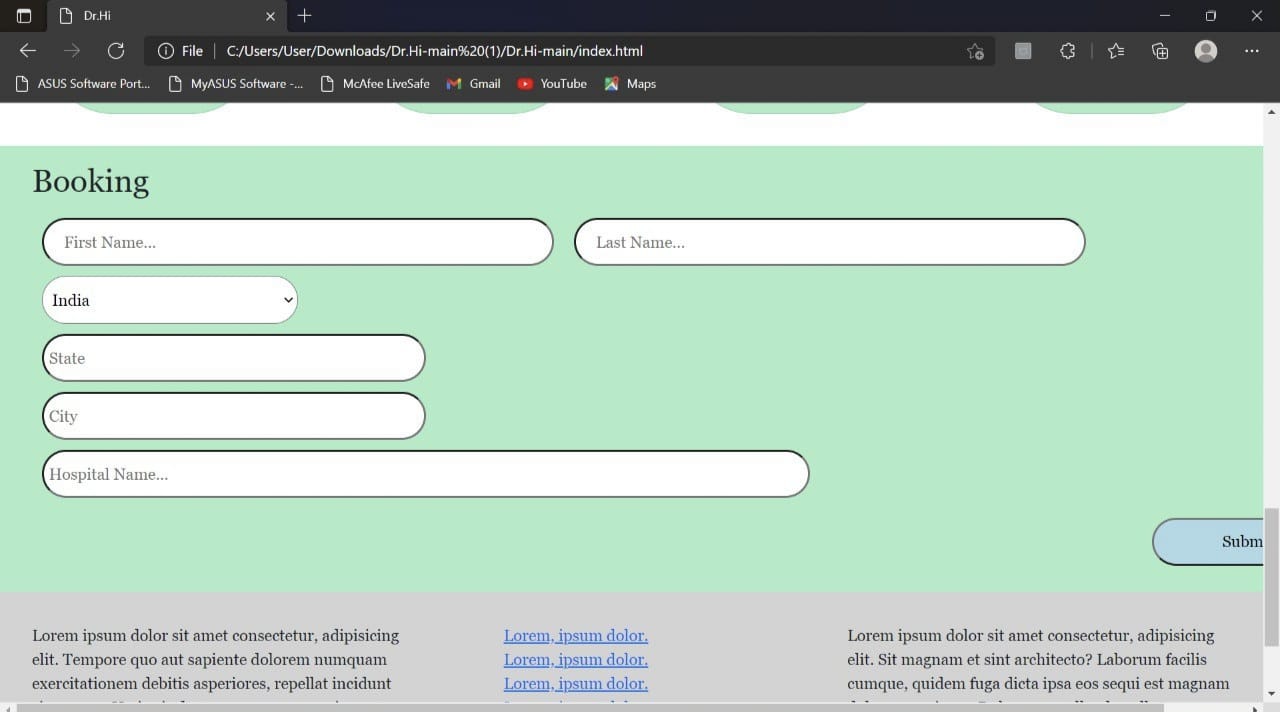This screenshot has height=712, width=1280.
Task: Click first Lorem, ipsum dolor. footer link
Action: point(576,636)
